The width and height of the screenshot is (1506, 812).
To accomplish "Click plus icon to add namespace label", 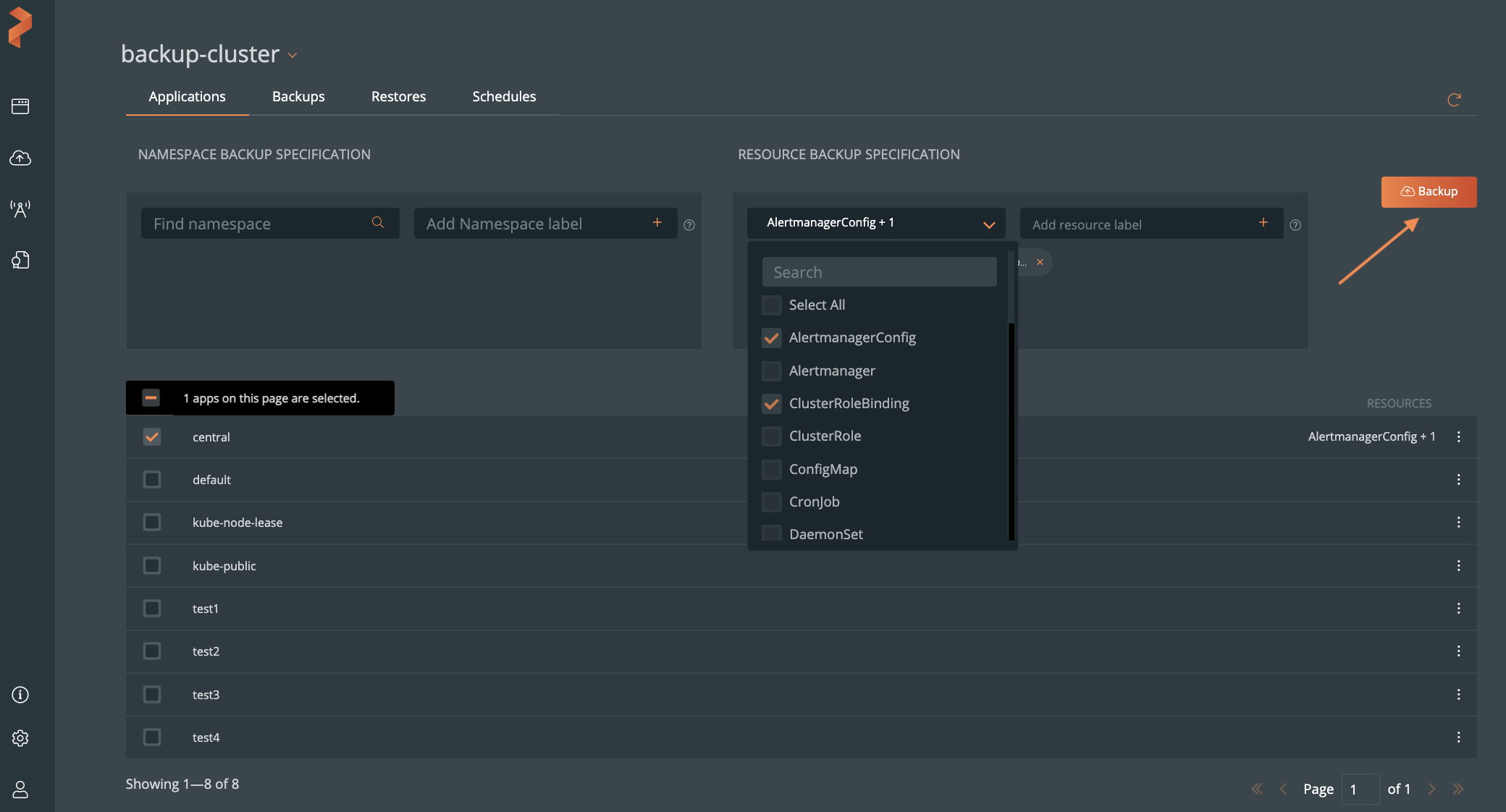I will coord(657,223).
